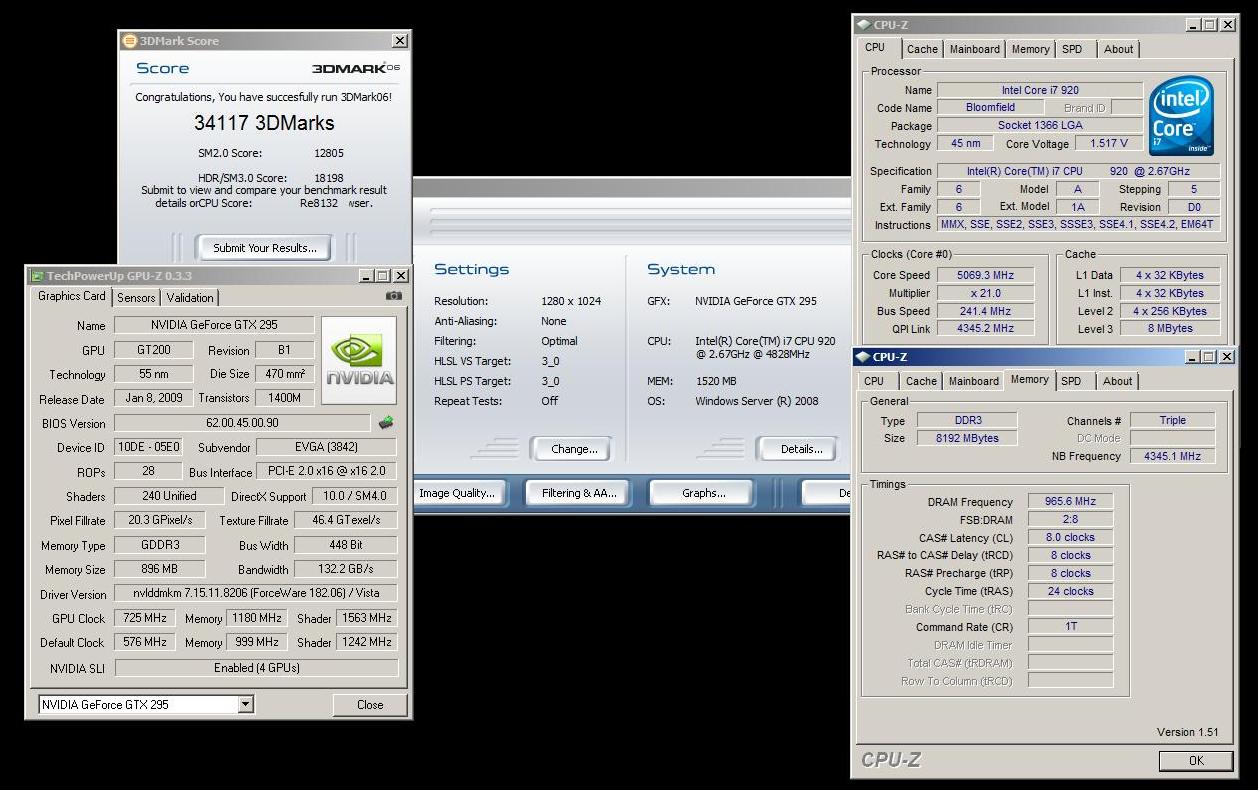Click the Bandwidth 132.2 GB/s value in GPU-Z

click(346, 570)
